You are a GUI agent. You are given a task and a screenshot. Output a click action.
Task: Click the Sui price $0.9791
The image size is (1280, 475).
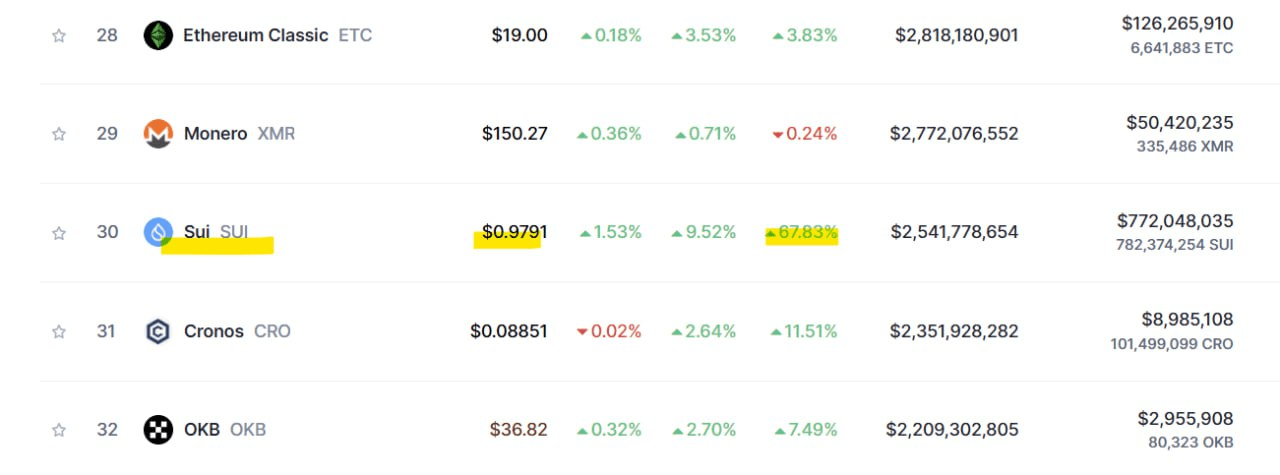[x=515, y=232]
